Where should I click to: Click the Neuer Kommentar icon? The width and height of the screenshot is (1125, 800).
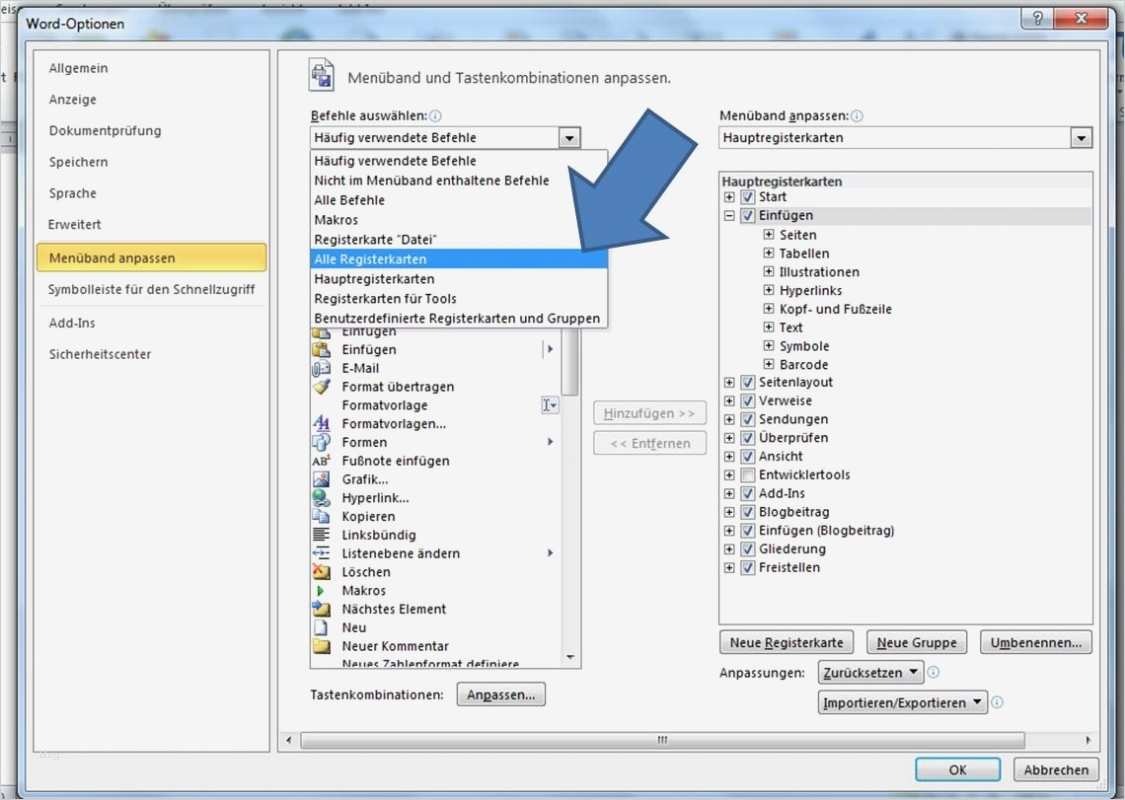321,646
